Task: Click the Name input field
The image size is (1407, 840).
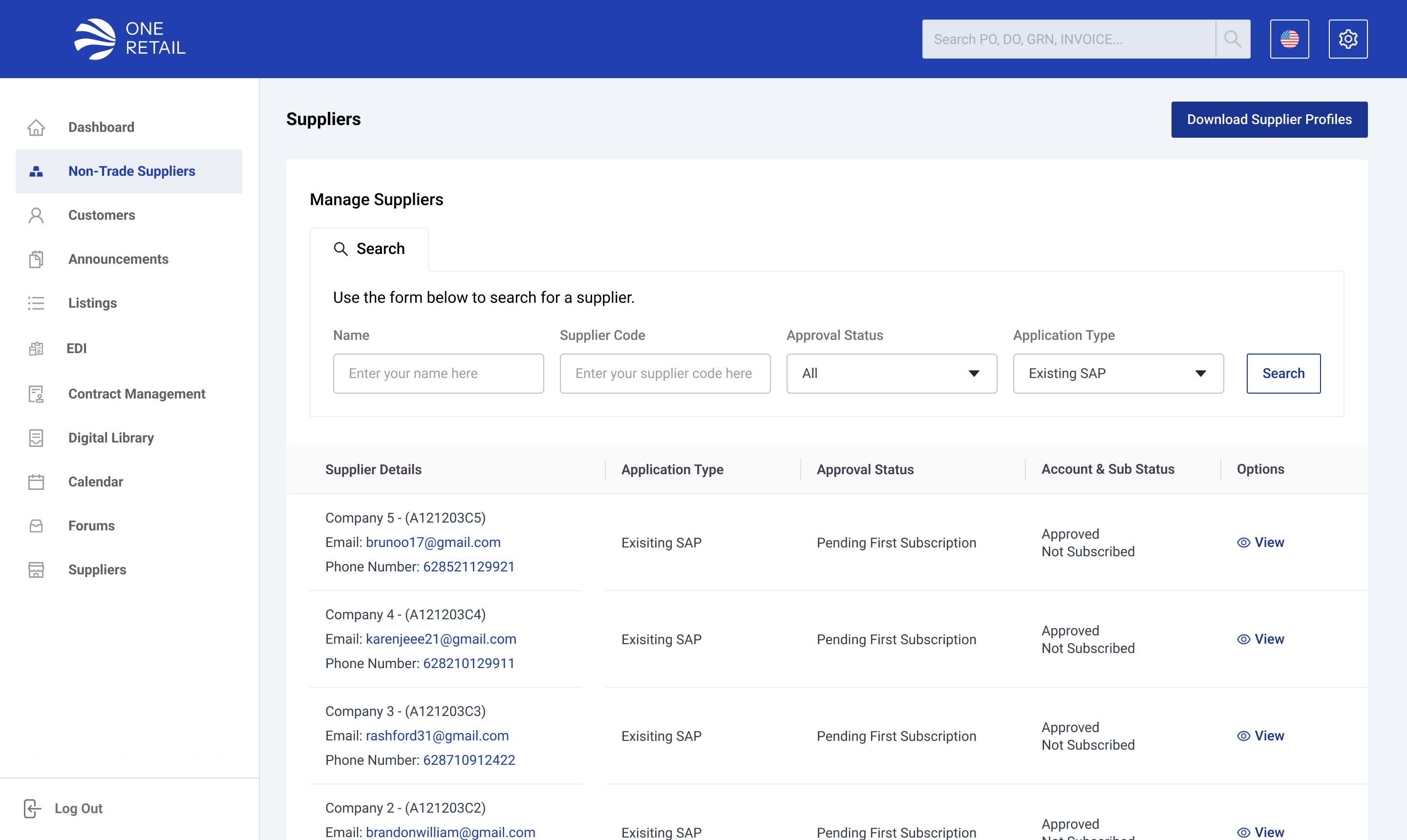Action: (438, 373)
